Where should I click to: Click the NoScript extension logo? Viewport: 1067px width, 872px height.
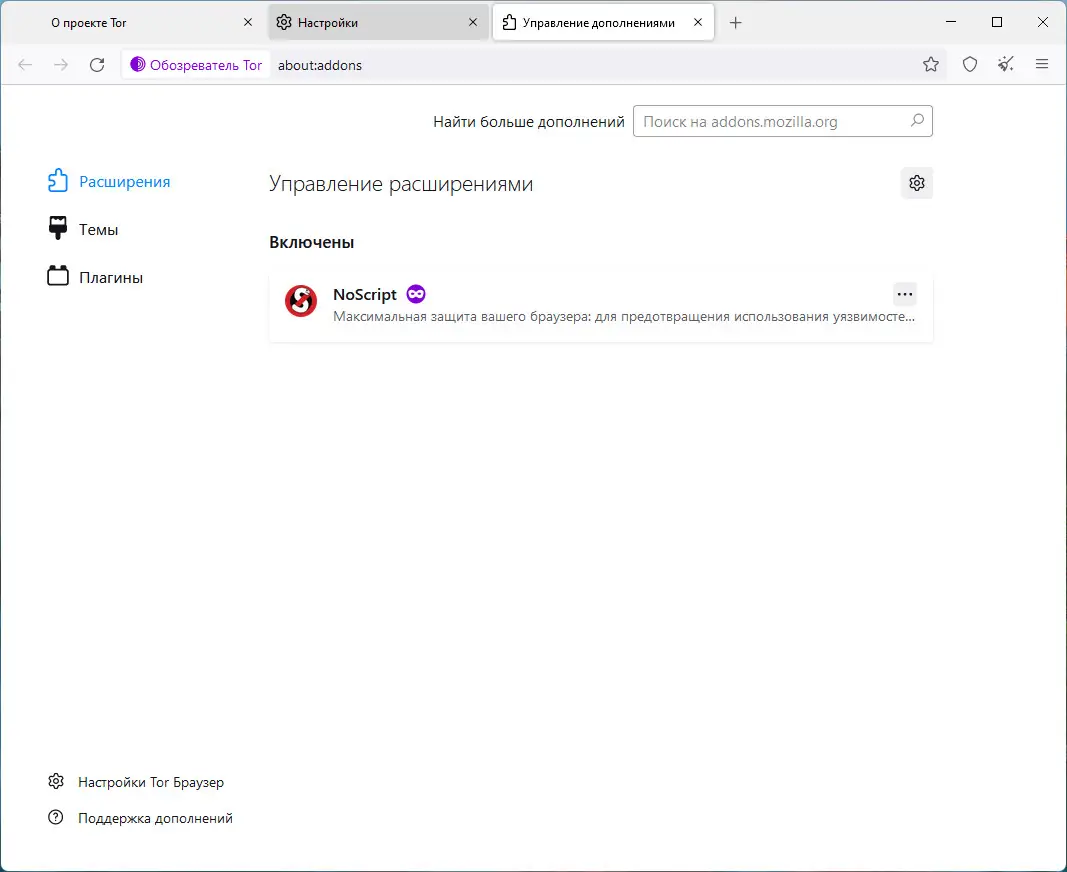[x=301, y=301]
